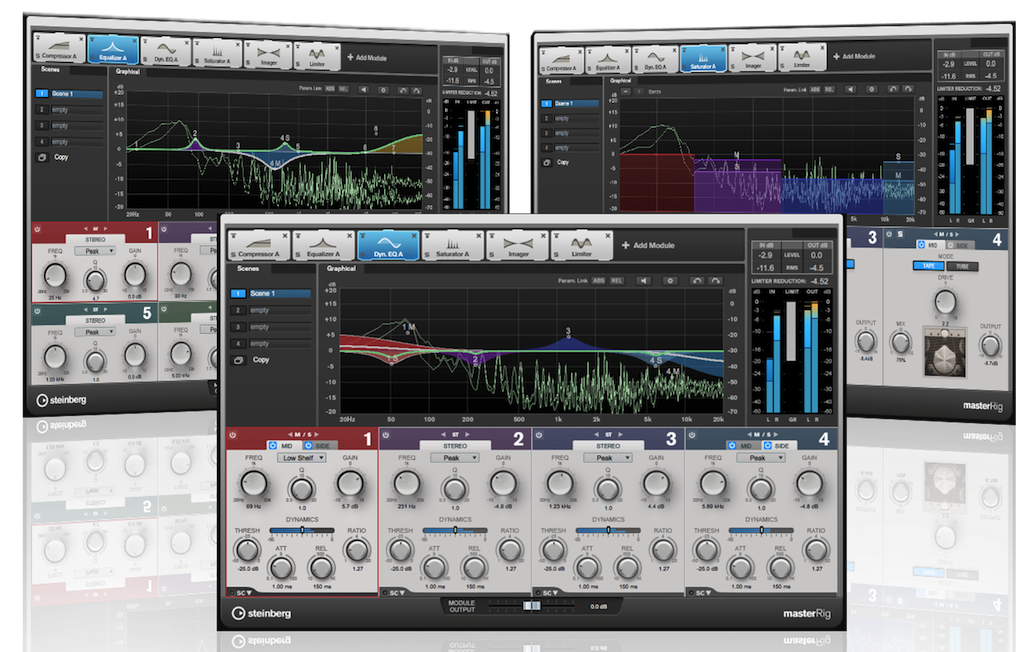Click band 3 GAIN knob at 4.4 dB
The height and width of the screenshot is (652, 1024).
[656, 484]
